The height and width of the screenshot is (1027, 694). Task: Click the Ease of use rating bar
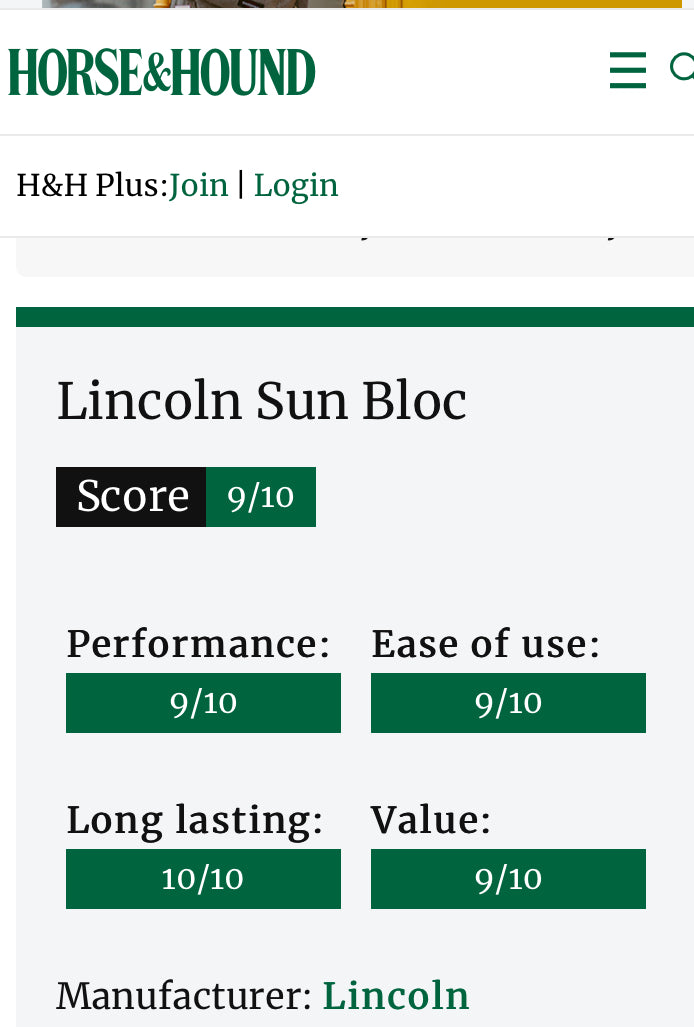click(x=508, y=703)
